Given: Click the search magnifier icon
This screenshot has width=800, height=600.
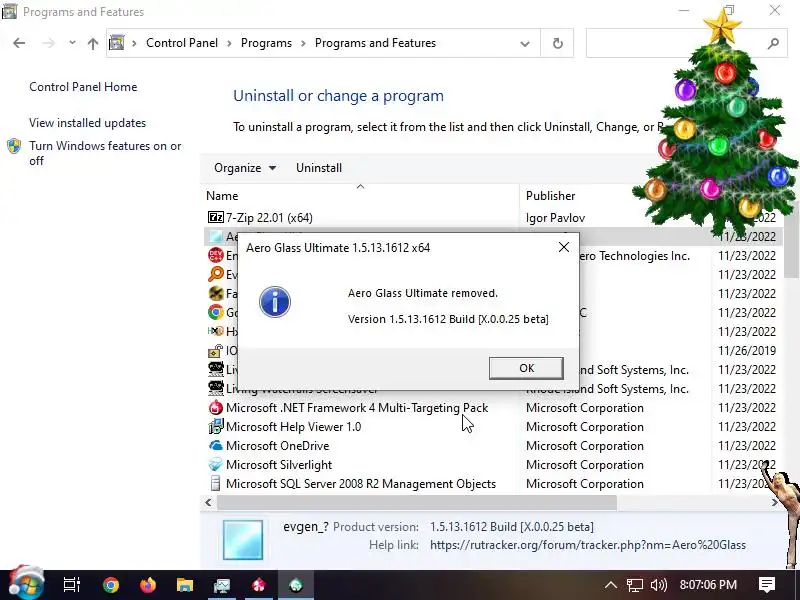Looking at the screenshot, I should pyautogui.click(x=773, y=43).
